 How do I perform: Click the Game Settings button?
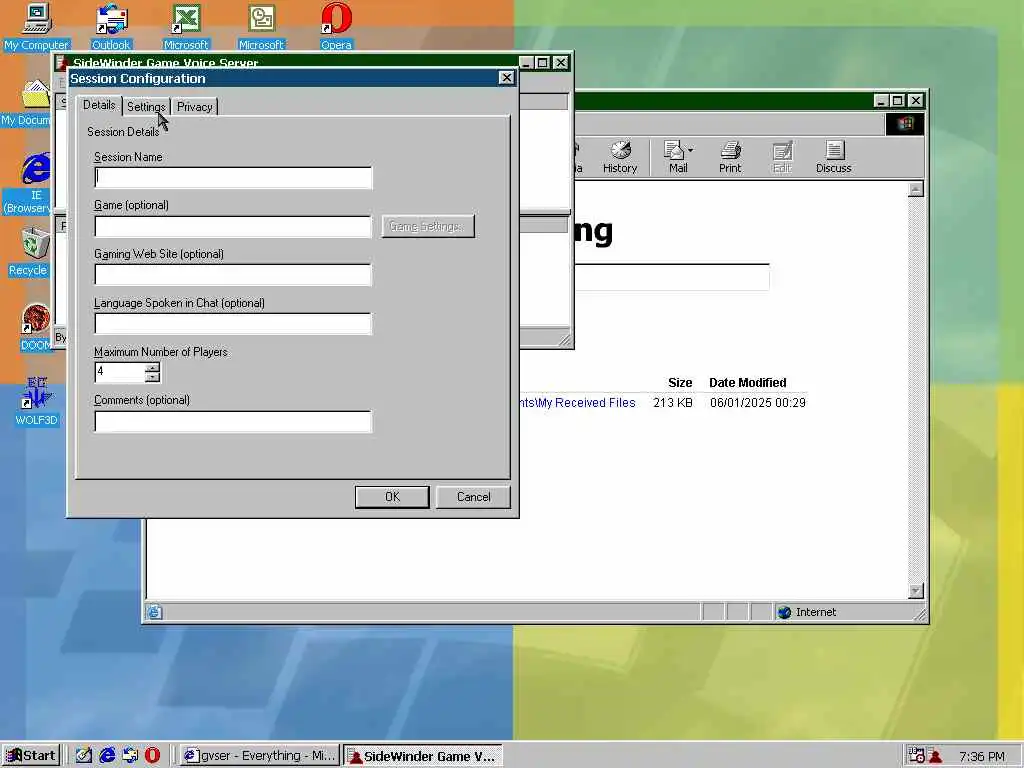coord(428,226)
